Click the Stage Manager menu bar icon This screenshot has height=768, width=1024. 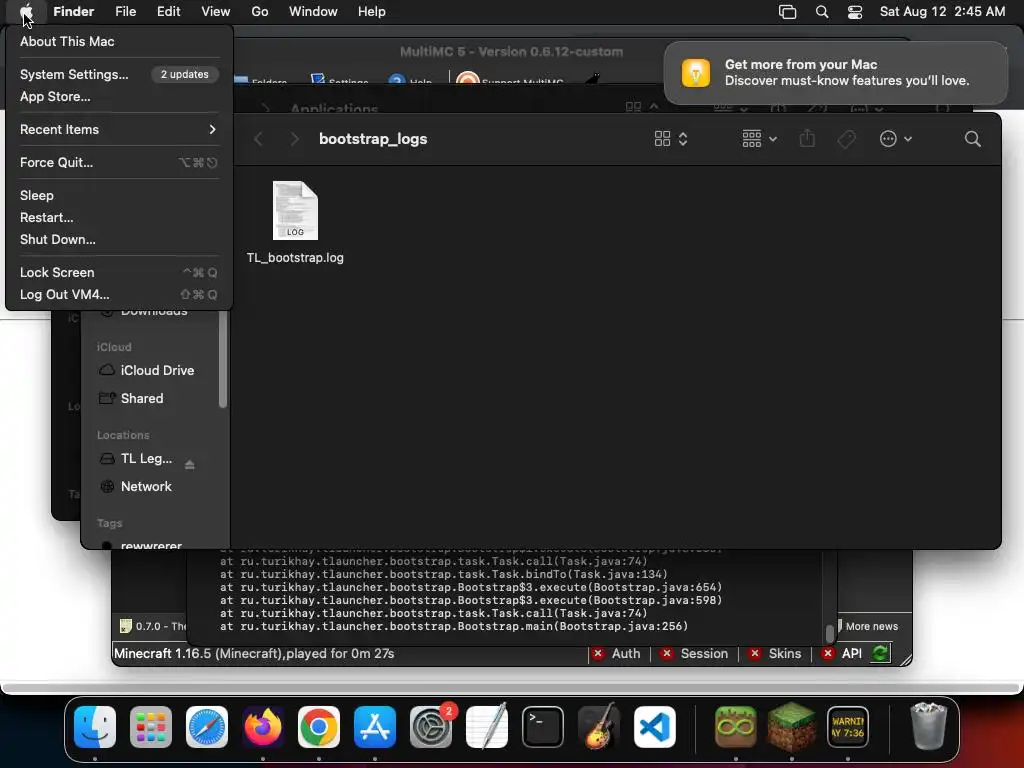788,12
